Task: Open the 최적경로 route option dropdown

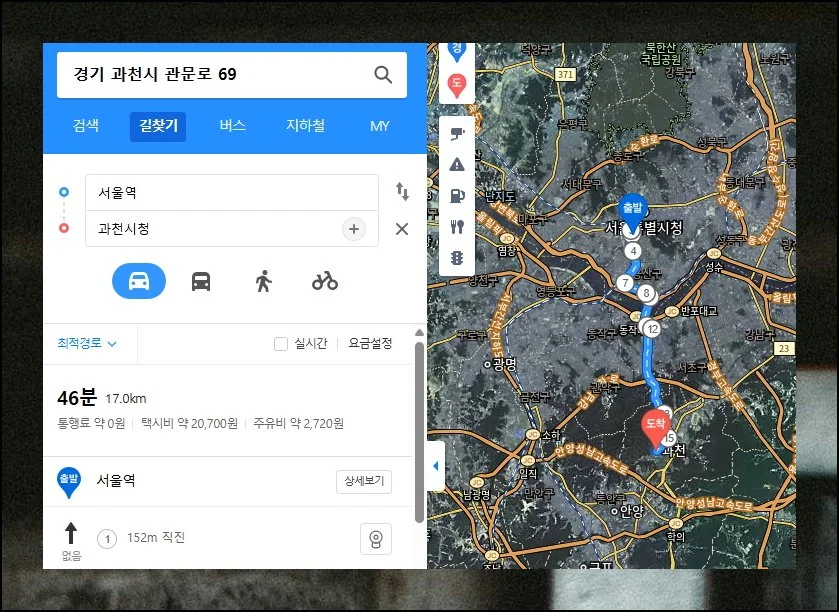Action: 87,344
